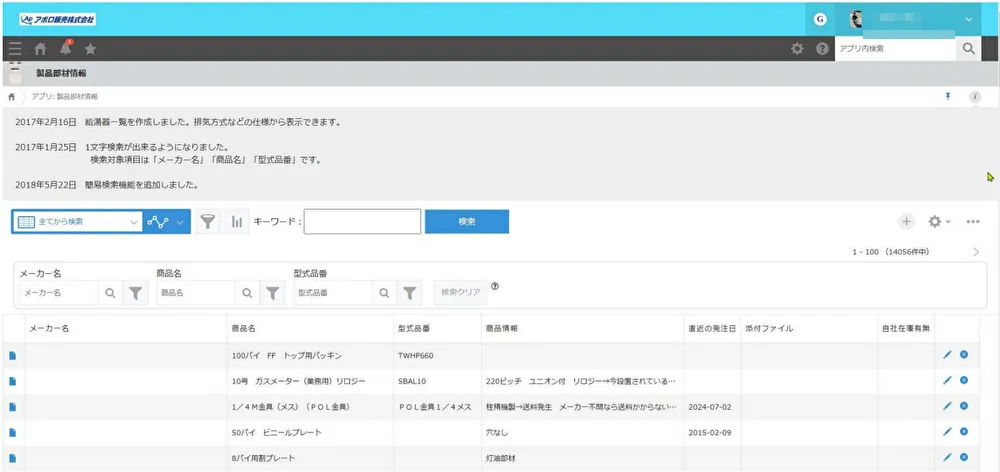Pin the announcement with pushpin icon
Image resolution: width=1000 pixels, height=472 pixels.
pyautogui.click(x=947, y=96)
